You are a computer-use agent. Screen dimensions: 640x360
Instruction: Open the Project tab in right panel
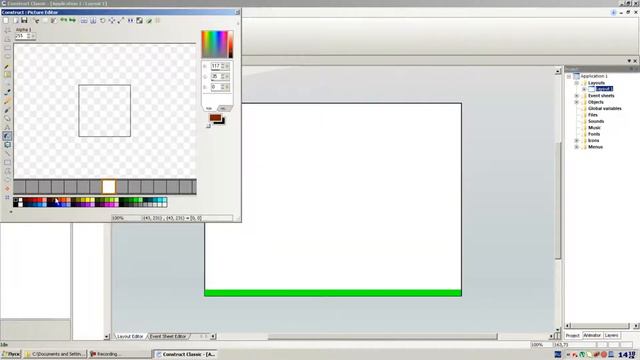(572, 336)
